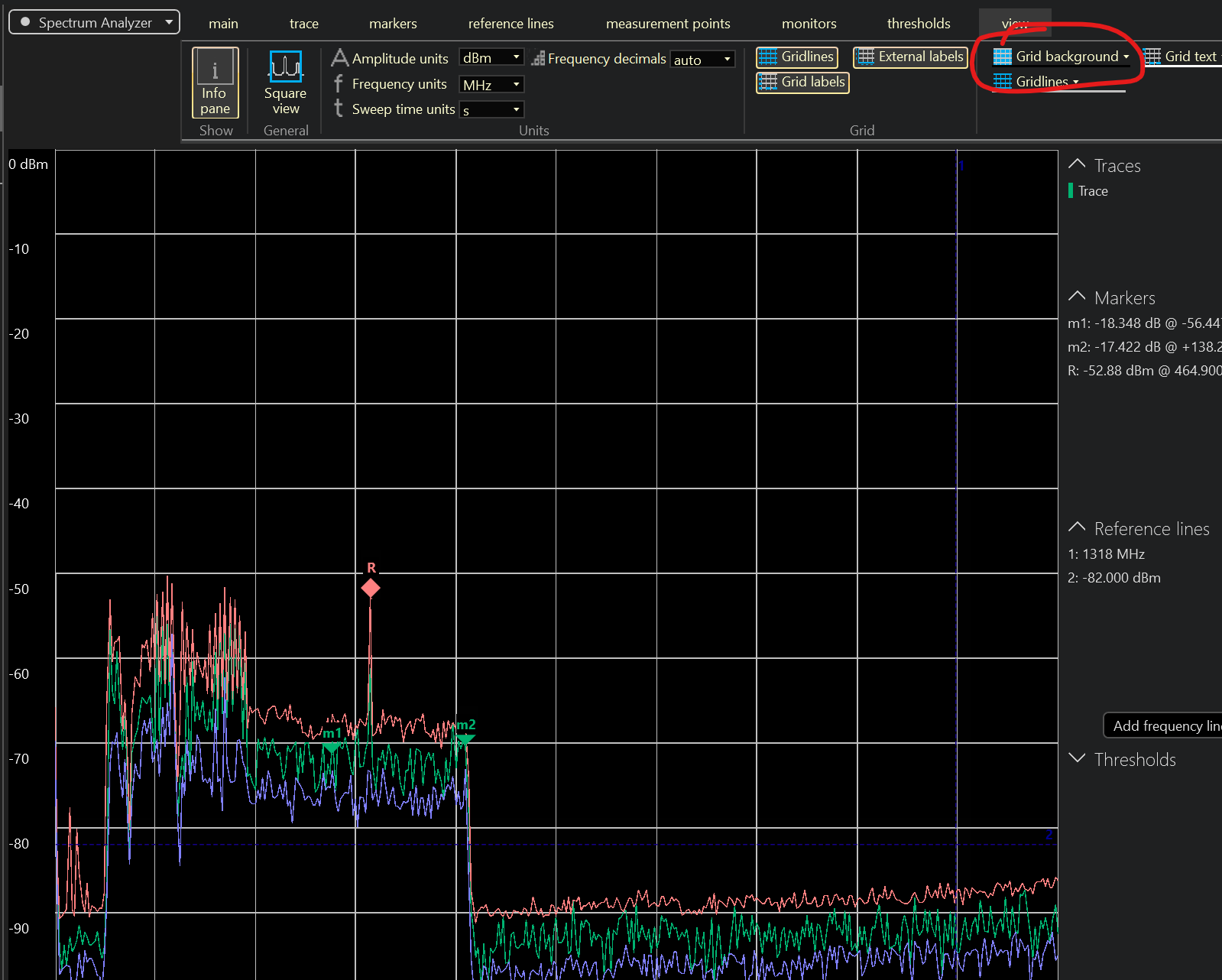Open the Frequency units MHz dropdown
This screenshot has width=1222, height=980.
[x=491, y=85]
